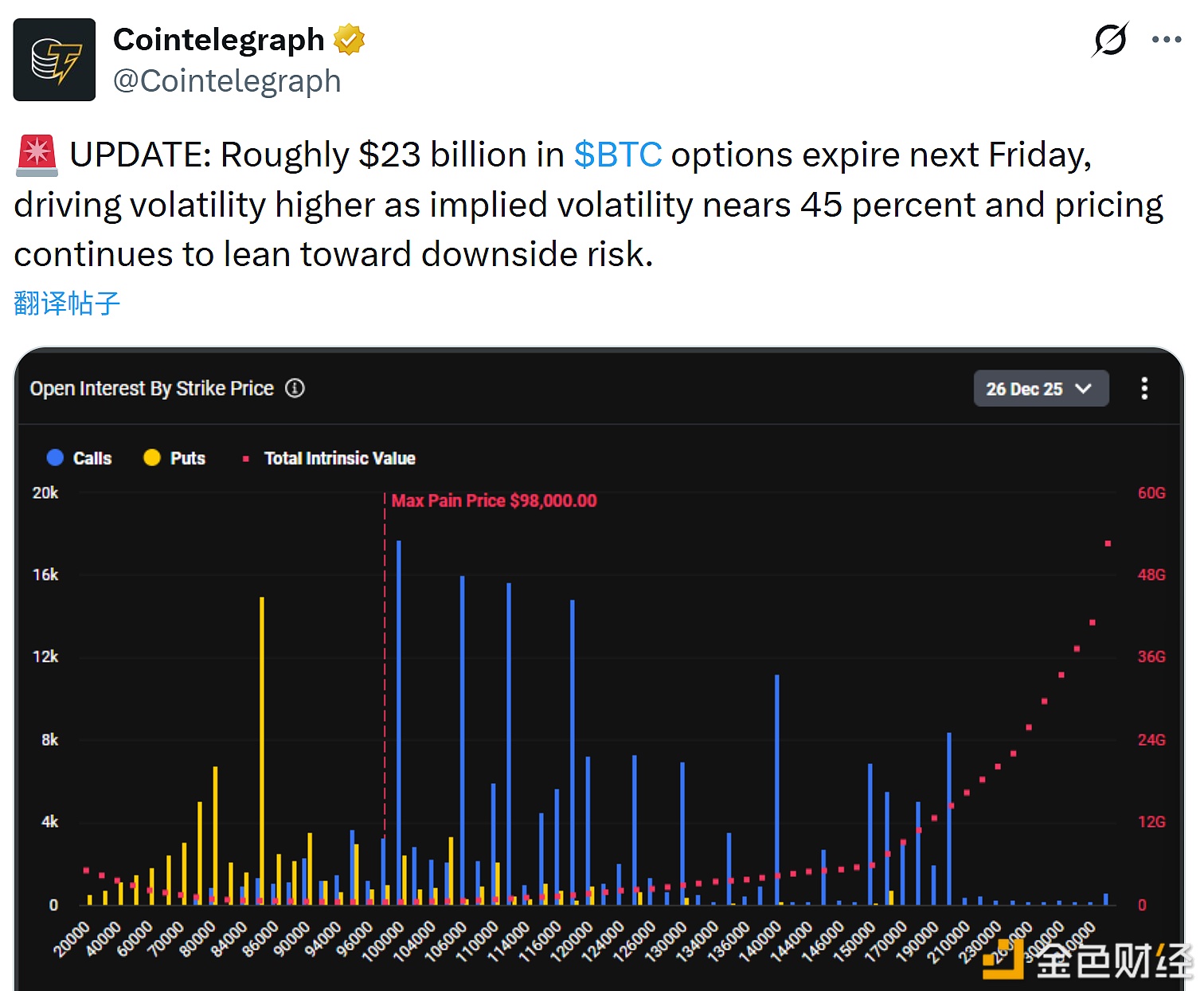Click the red siren emoji
The image size is (1204, 991).
(37, 155)
